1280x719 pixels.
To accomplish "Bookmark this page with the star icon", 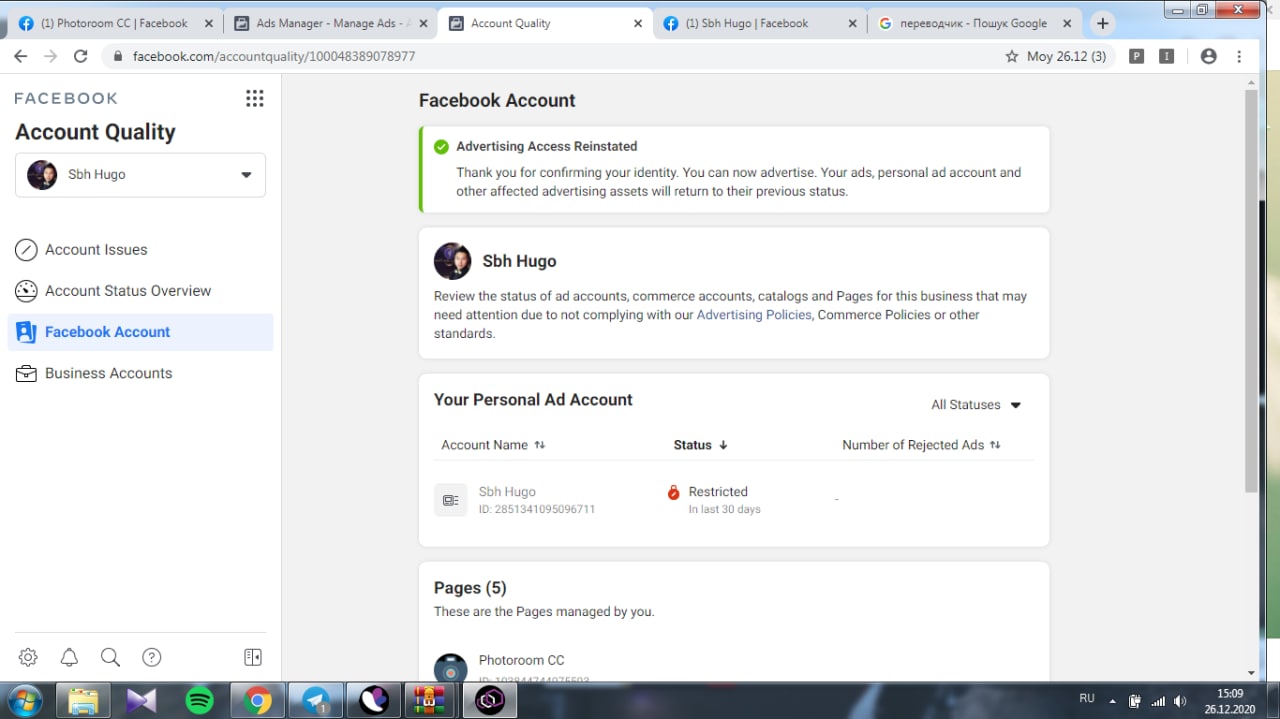I will click(1012, 56).
